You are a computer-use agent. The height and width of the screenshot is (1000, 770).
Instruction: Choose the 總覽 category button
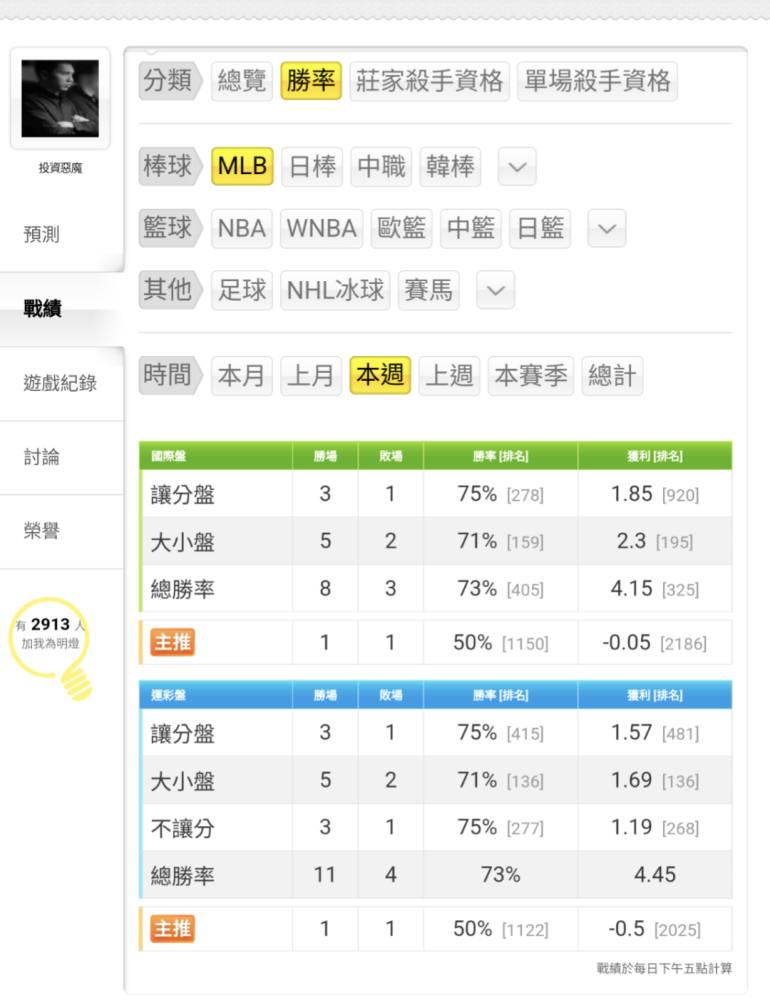pyautogui.click(x=242, y=82)
